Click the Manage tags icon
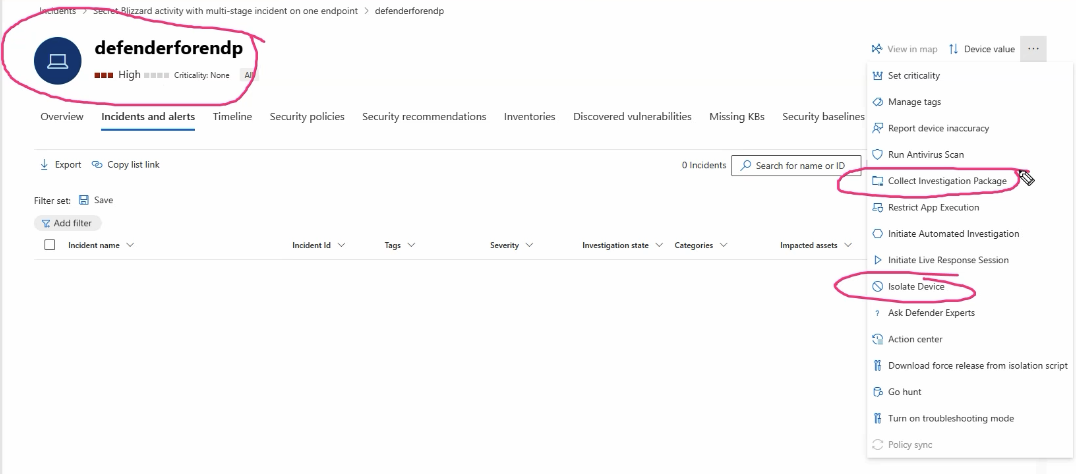1076x474 pixels. click(x=877, y=102)
